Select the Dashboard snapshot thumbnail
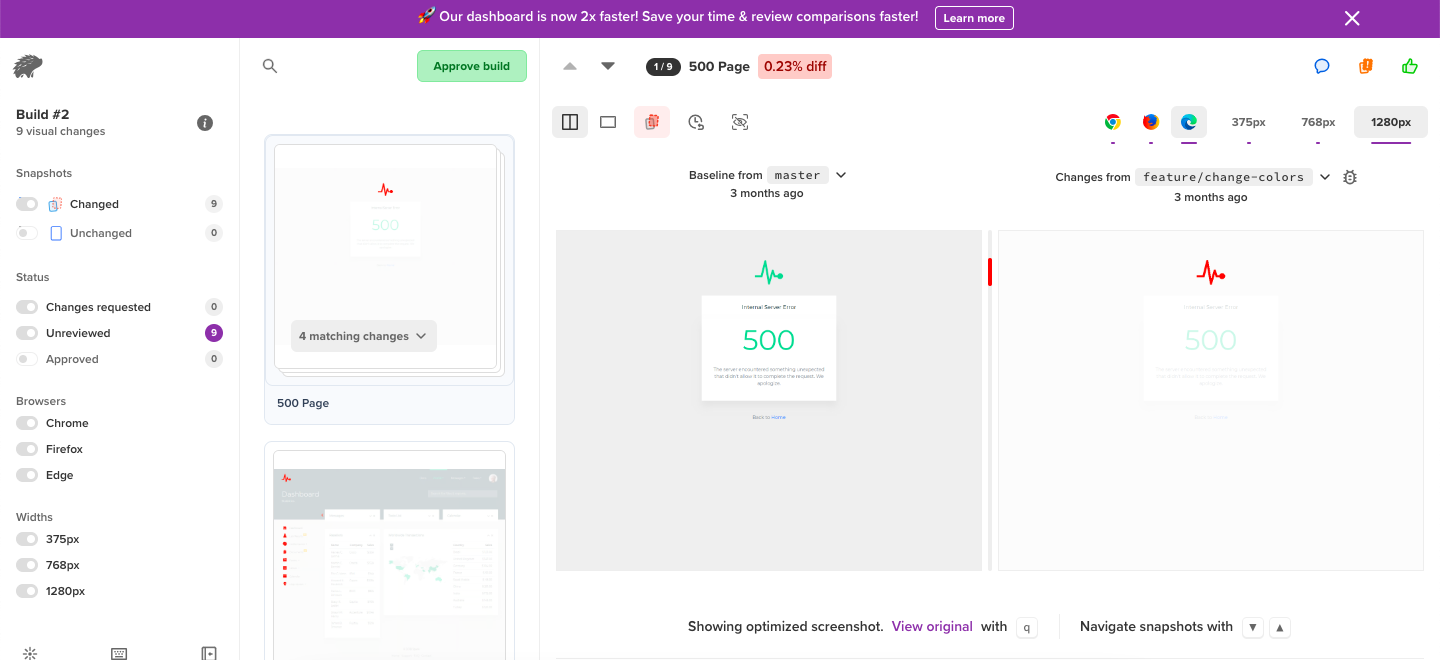The height and width of the screenshot is (660, 1440). pyautogui.click(x=389, y=550)
